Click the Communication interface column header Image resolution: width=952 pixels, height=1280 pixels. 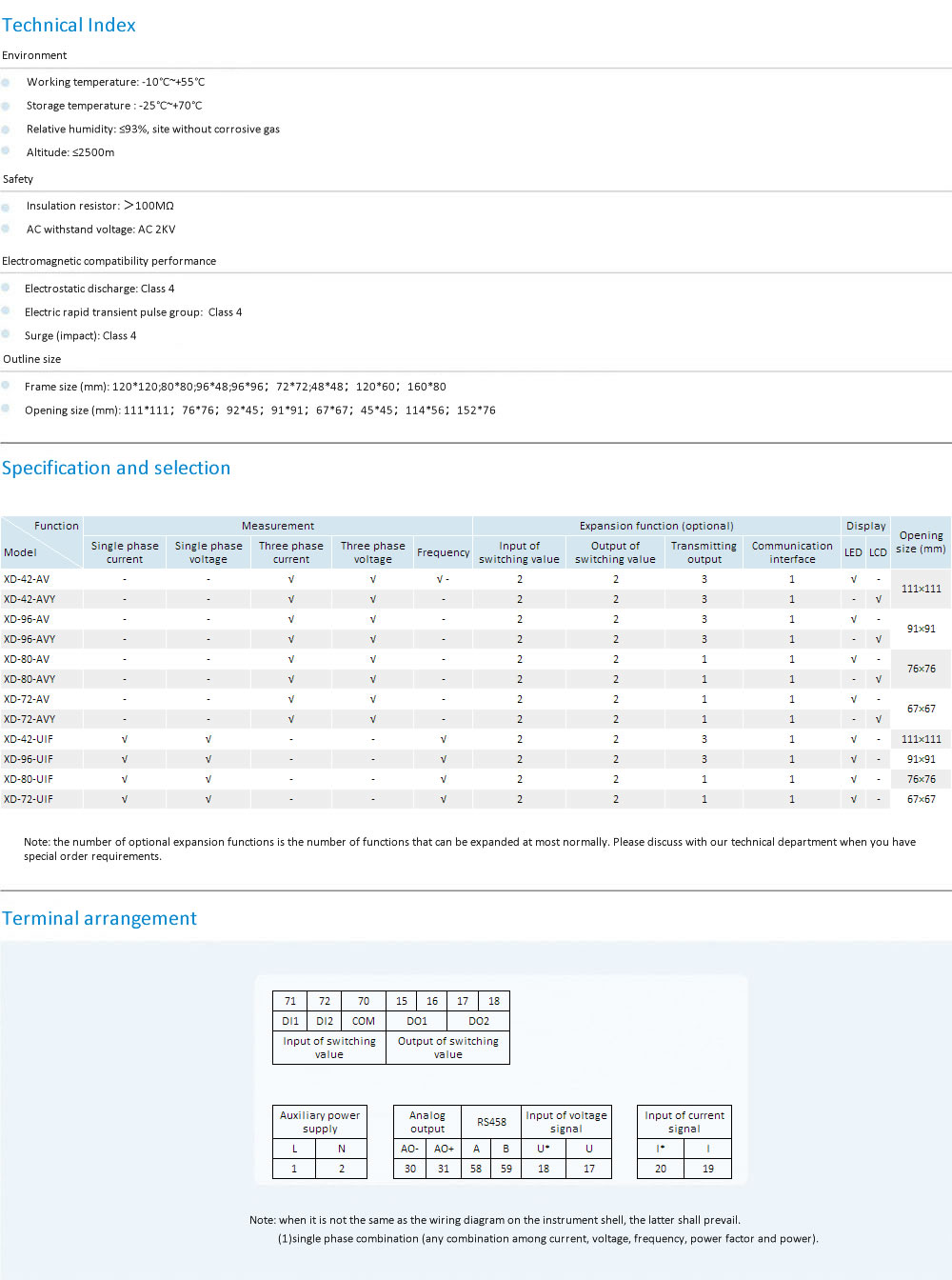point(792,552)
